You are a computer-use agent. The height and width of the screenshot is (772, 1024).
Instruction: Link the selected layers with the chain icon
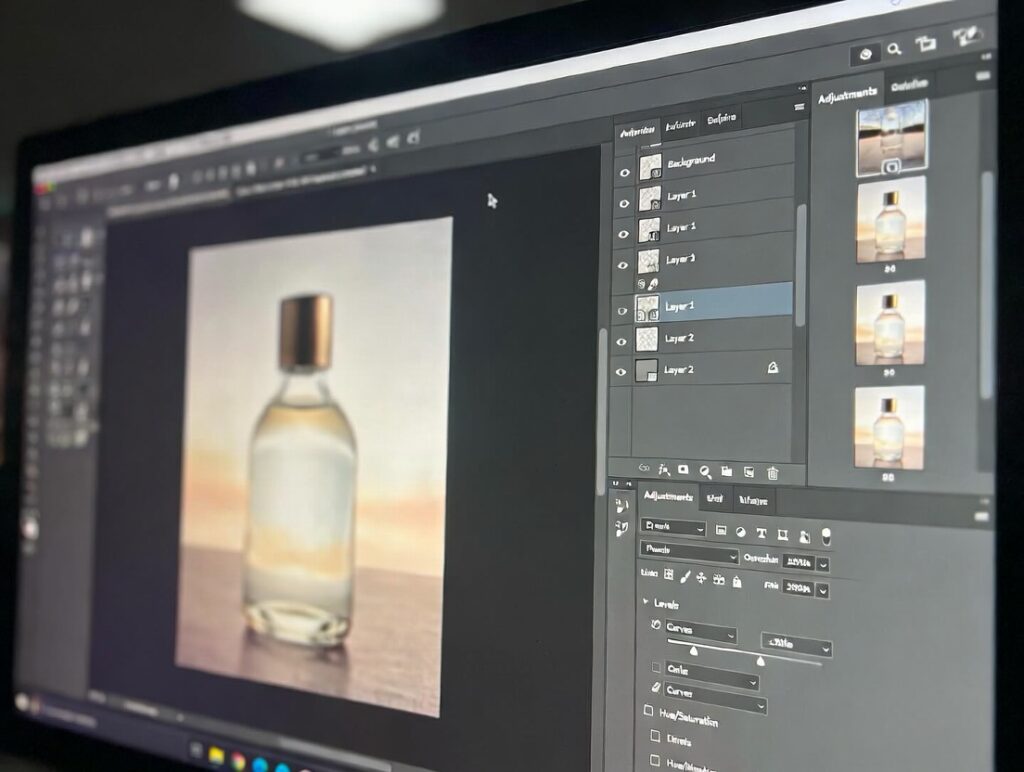point(643,470)
